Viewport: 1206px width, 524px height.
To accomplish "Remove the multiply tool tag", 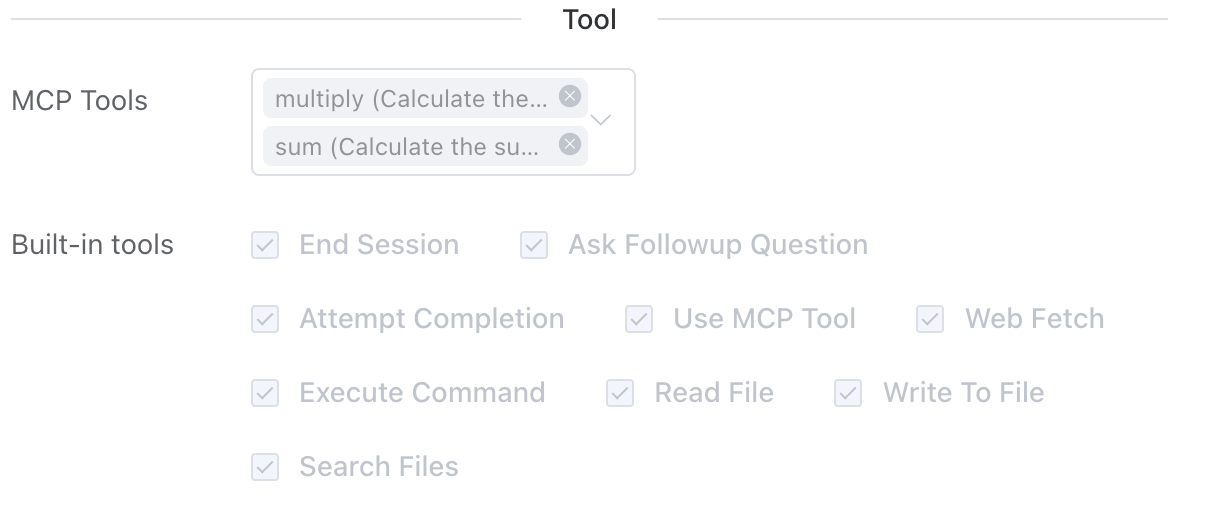I will point(569,97).
